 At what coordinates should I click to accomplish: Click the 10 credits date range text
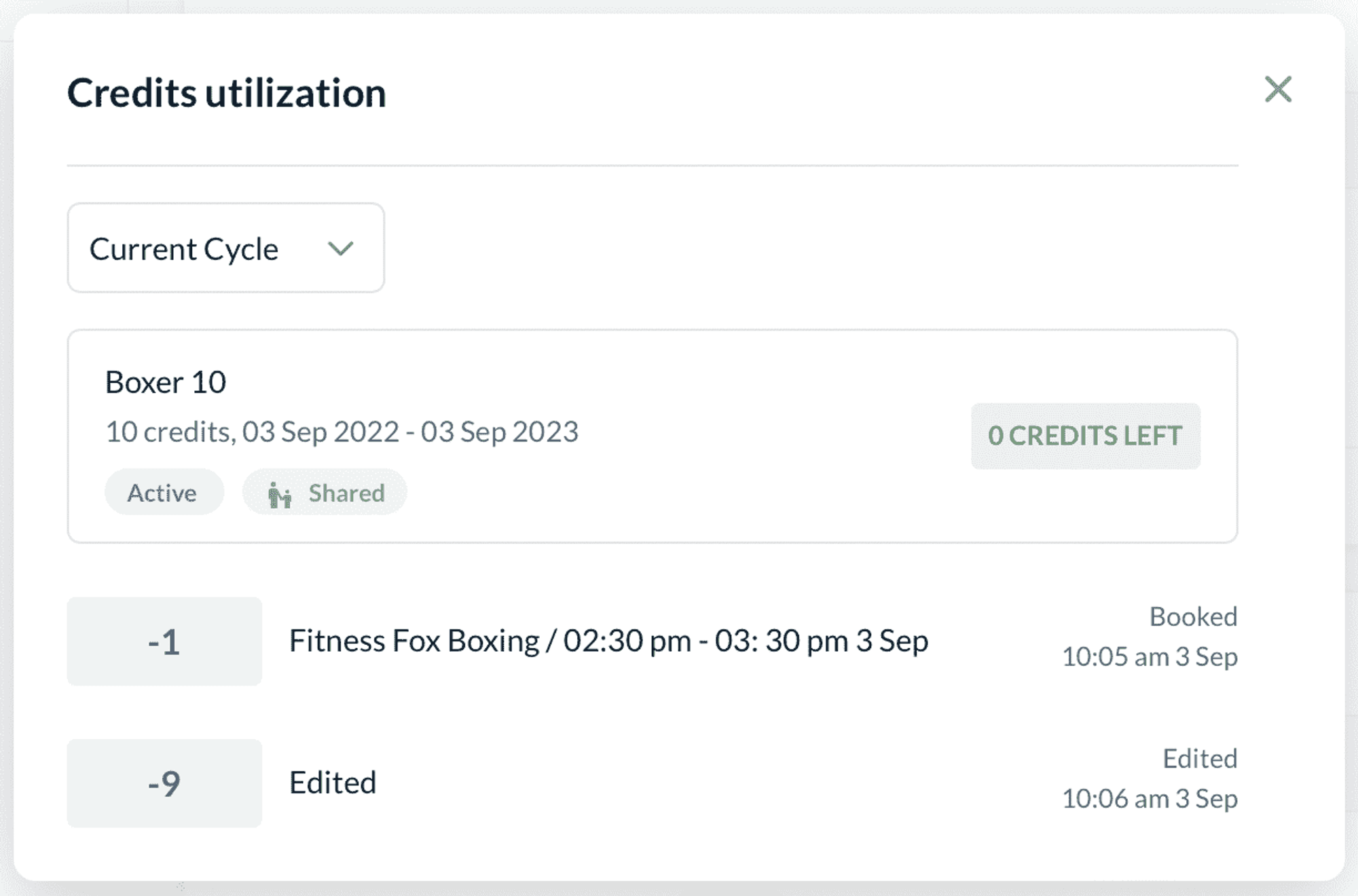342,432
